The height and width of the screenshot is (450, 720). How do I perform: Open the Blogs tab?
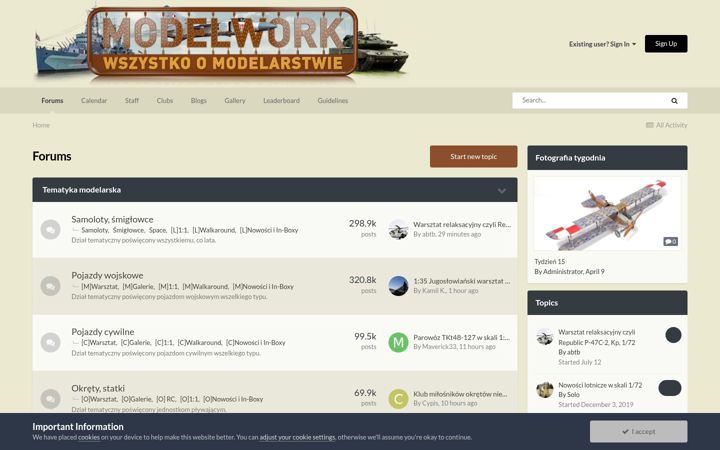click(199, 101)
